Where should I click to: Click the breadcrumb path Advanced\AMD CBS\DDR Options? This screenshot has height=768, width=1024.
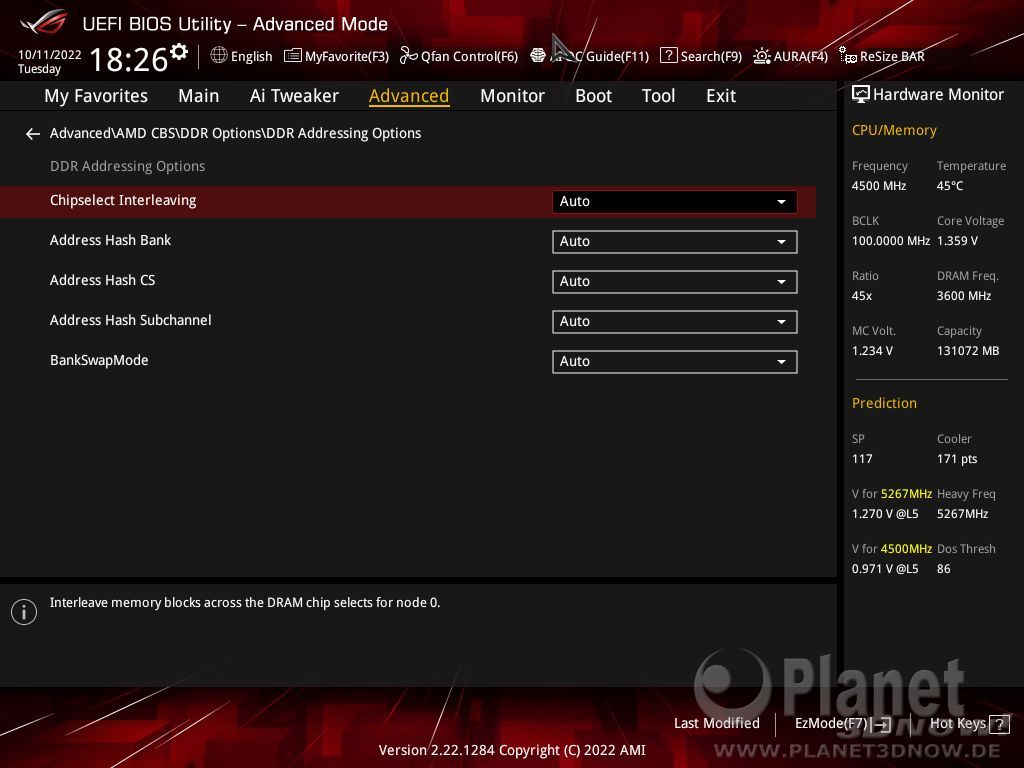point(156,133)
